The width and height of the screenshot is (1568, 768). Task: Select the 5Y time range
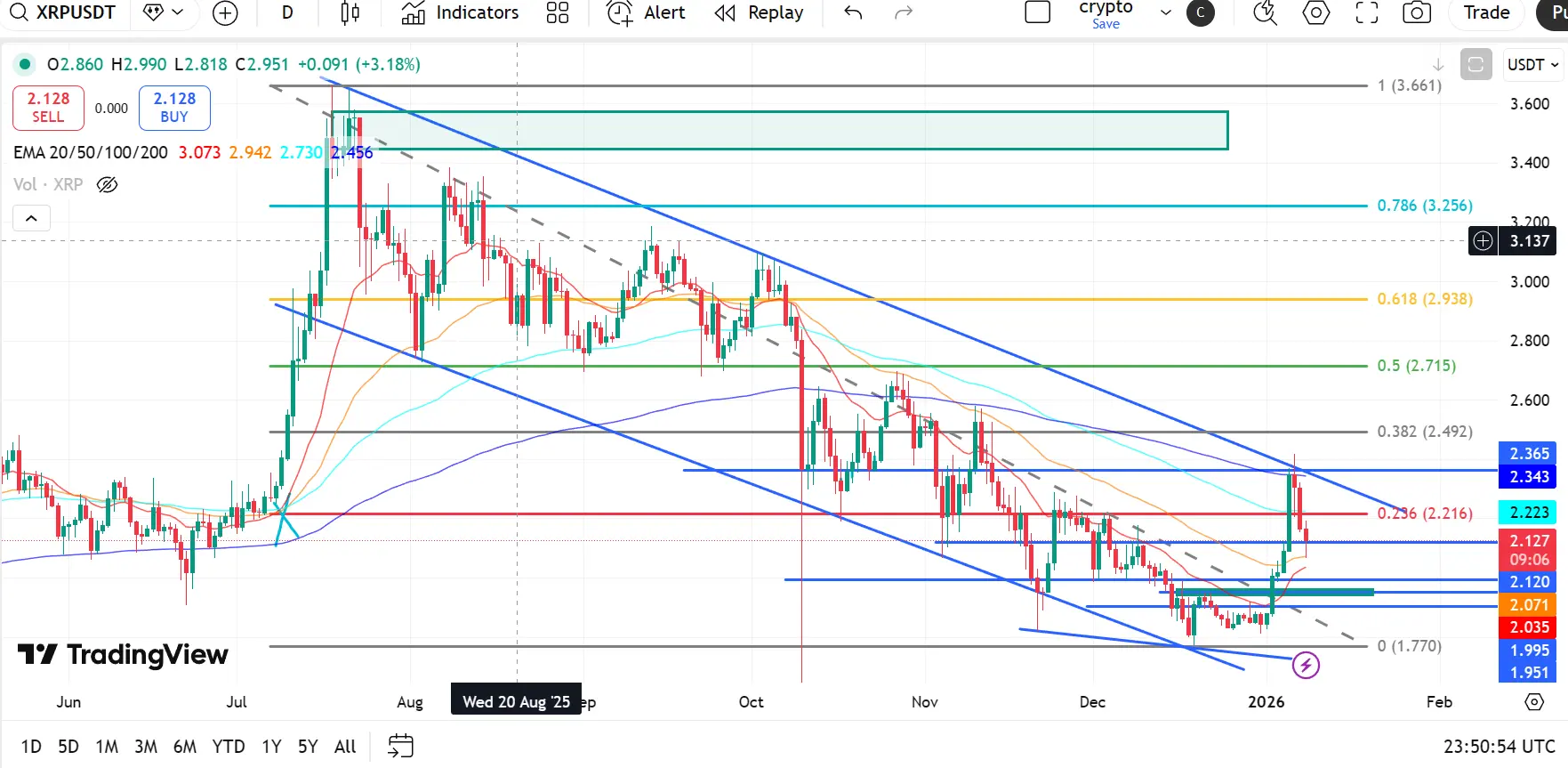[308, 747]
